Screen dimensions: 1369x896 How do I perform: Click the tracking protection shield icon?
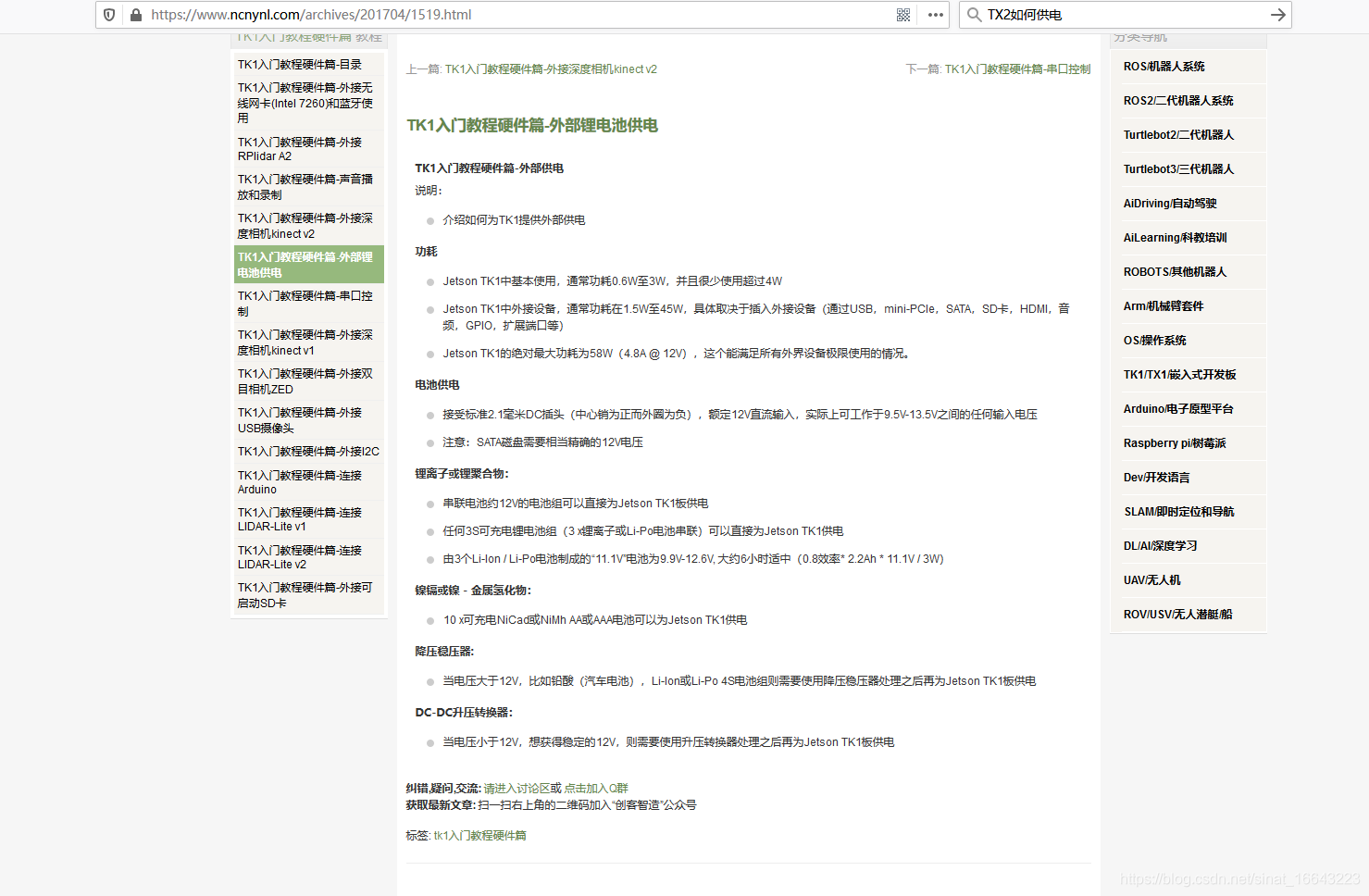(x=109, y=15)
